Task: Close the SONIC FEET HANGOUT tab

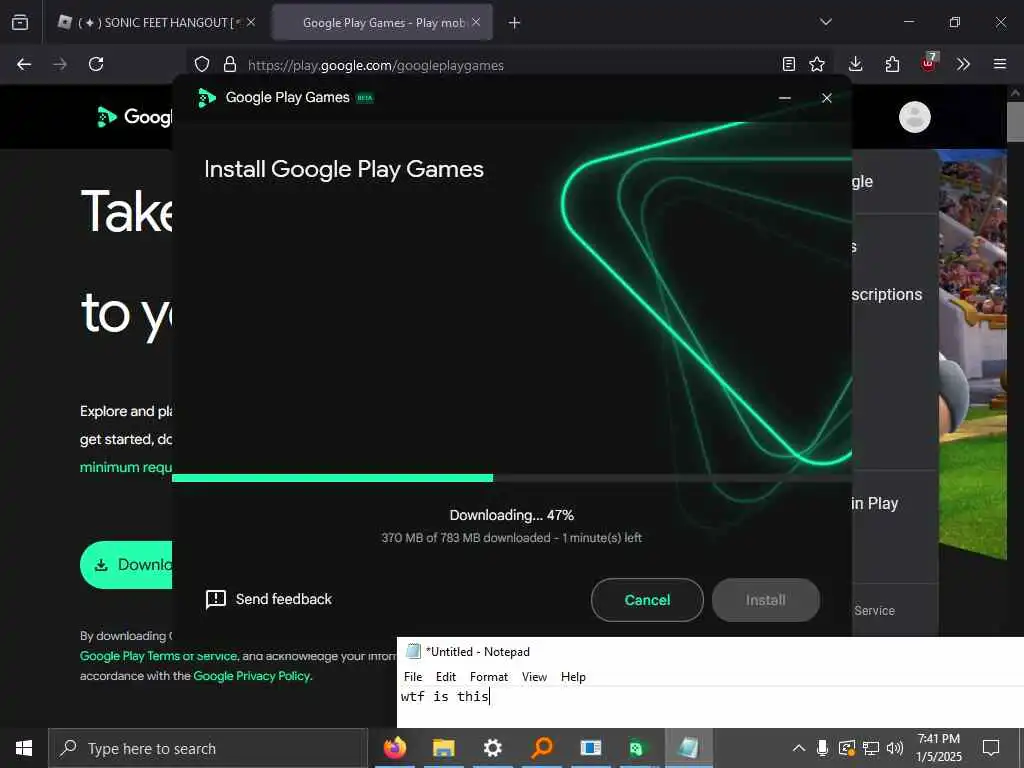Action: click(251, 22)
